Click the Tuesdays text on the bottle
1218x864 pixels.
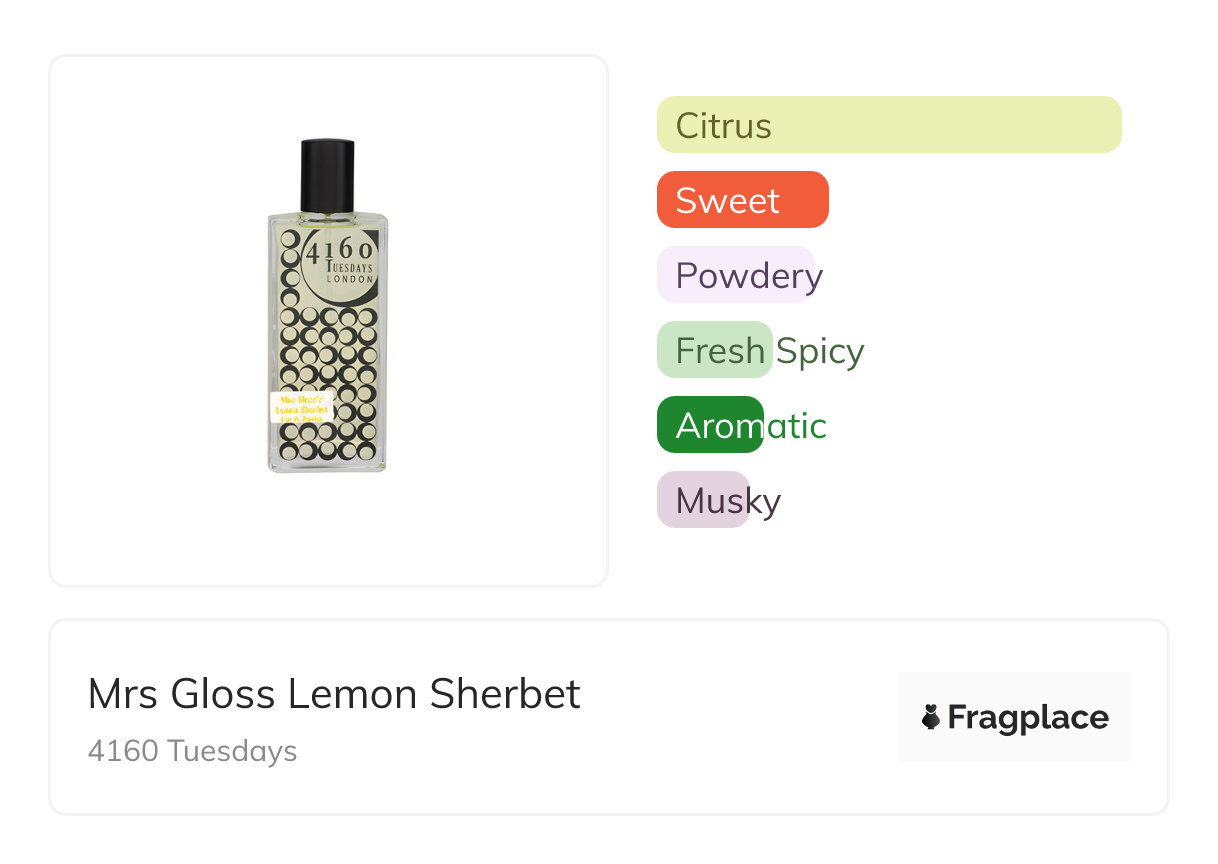(350, 267)
